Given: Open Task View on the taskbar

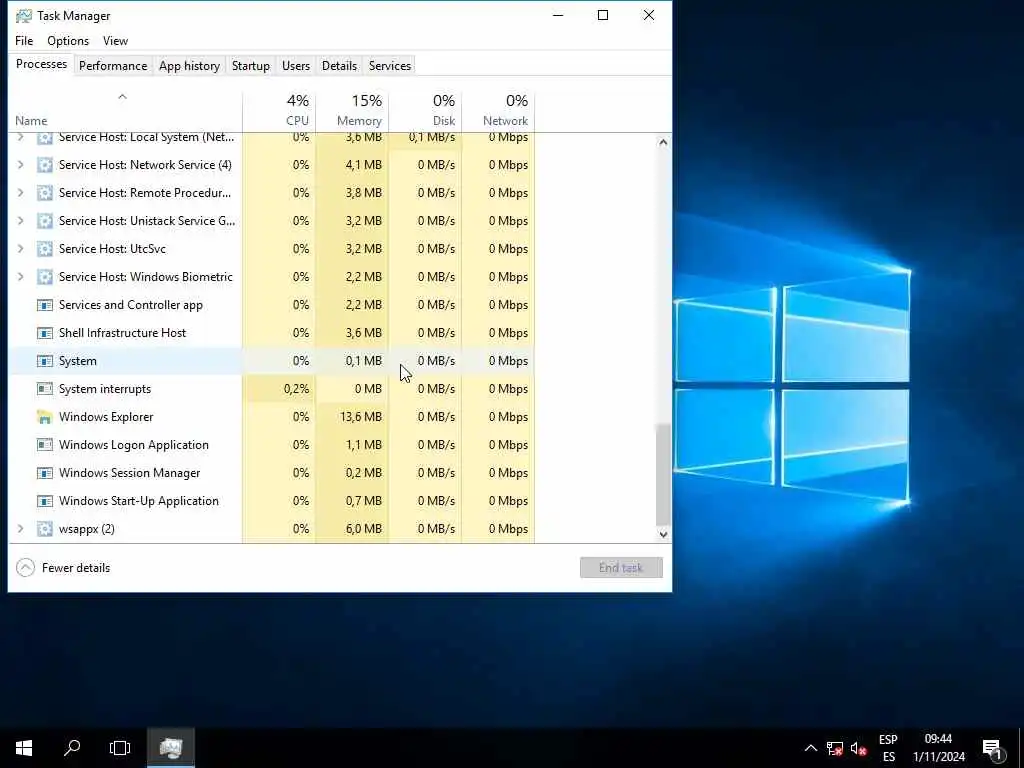Looking at the screenshot, I should click(120, 748).
